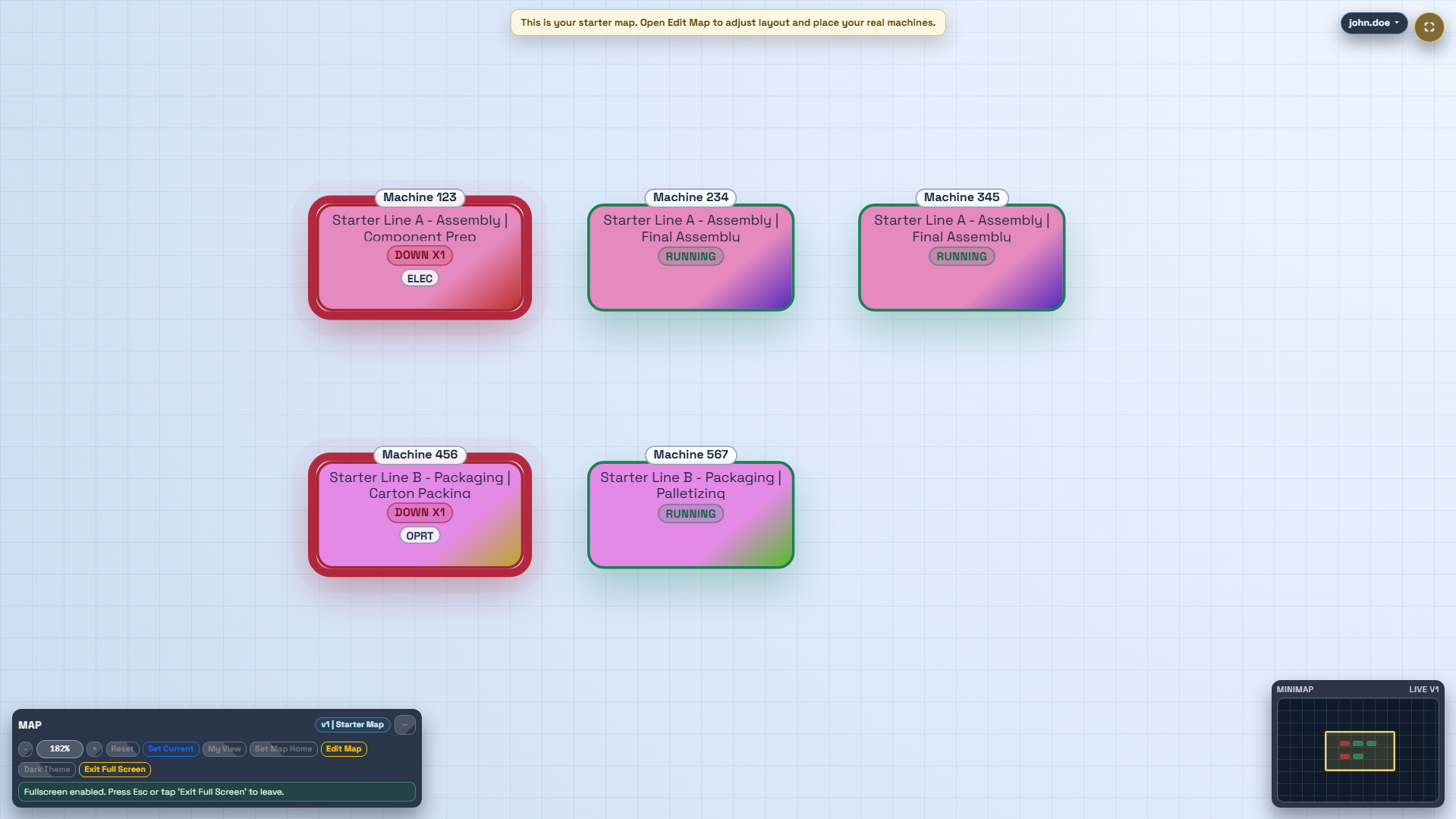
Task: Exit Full Screen mode
Action: click(x=115, y=769)
